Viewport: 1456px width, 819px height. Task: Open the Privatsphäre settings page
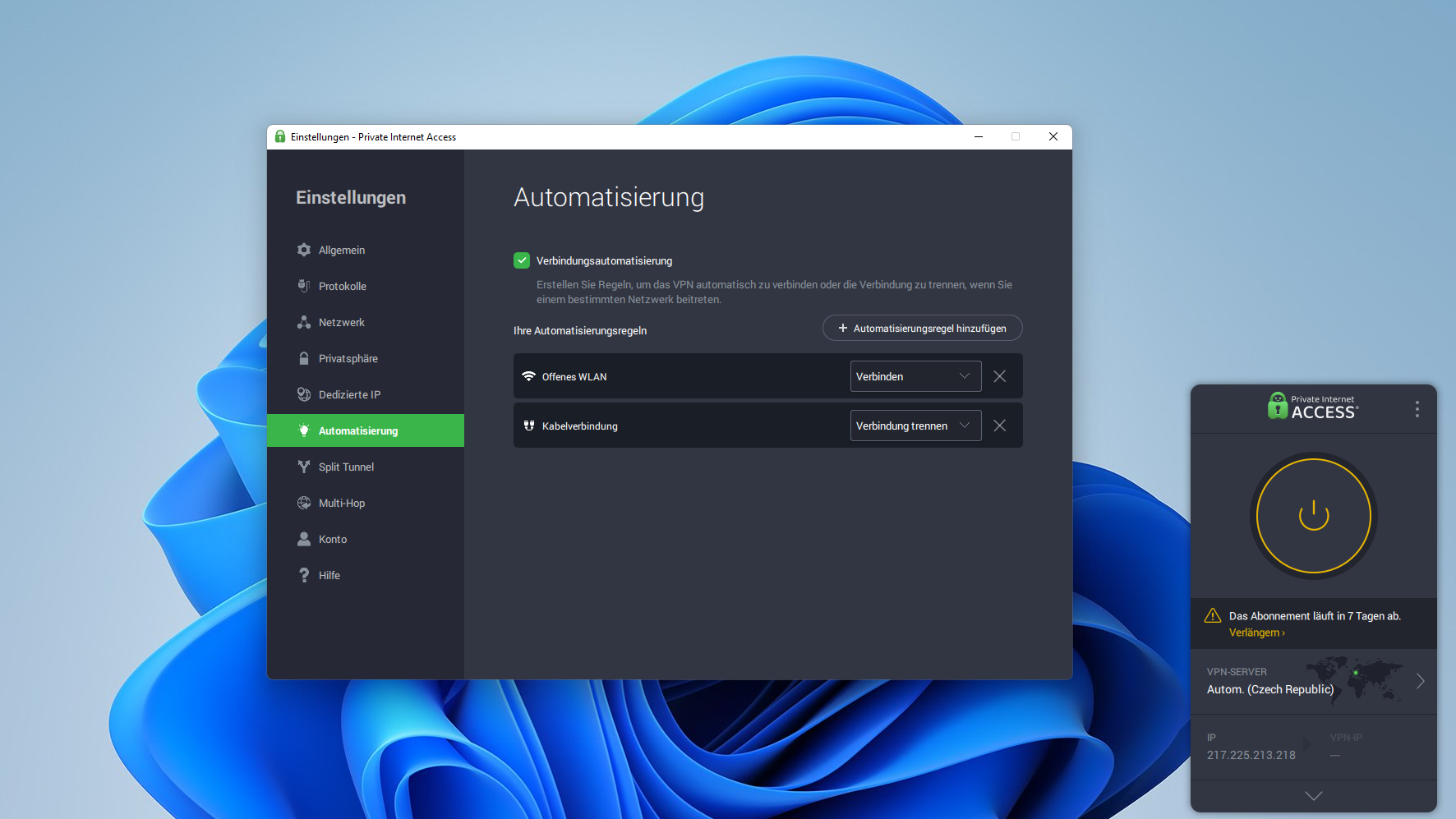coord(366,358)
